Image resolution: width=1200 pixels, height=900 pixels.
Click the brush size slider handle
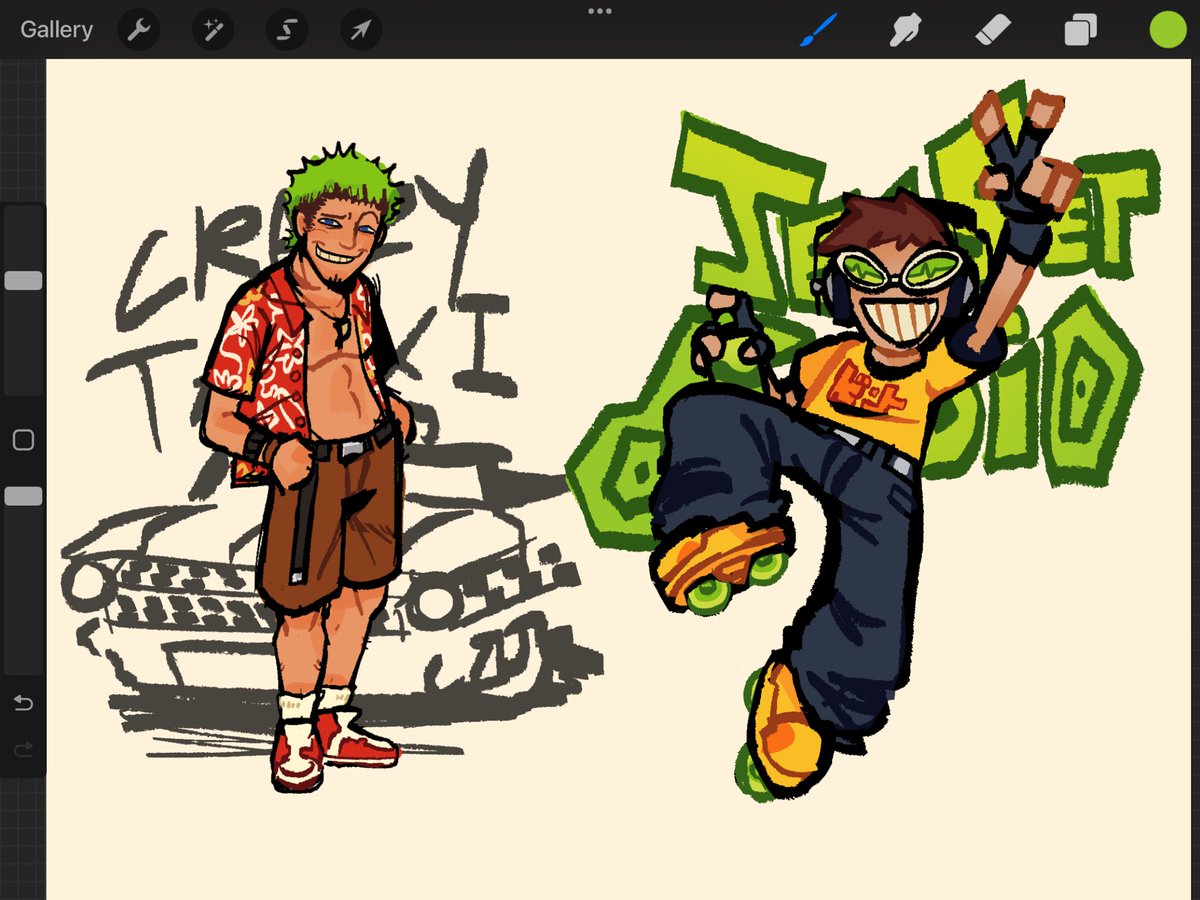point(23,281)
